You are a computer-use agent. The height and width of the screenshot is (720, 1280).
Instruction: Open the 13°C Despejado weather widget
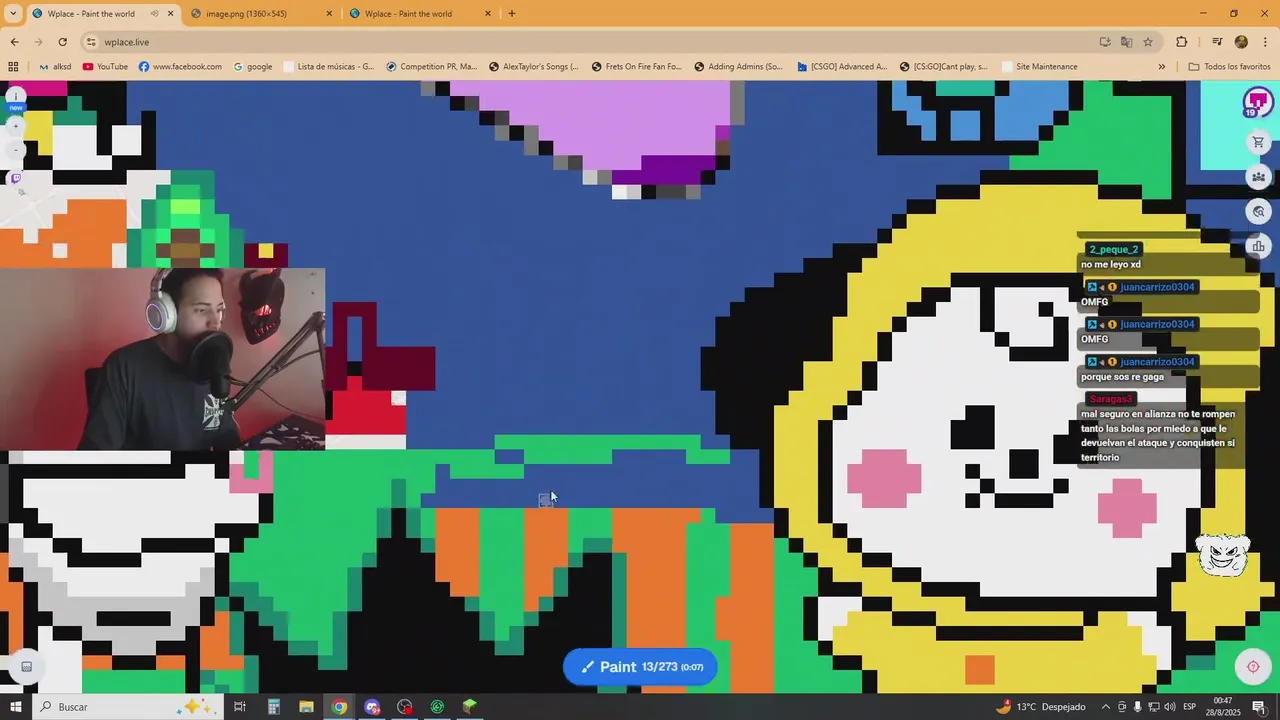click(x=1041, y=707)
